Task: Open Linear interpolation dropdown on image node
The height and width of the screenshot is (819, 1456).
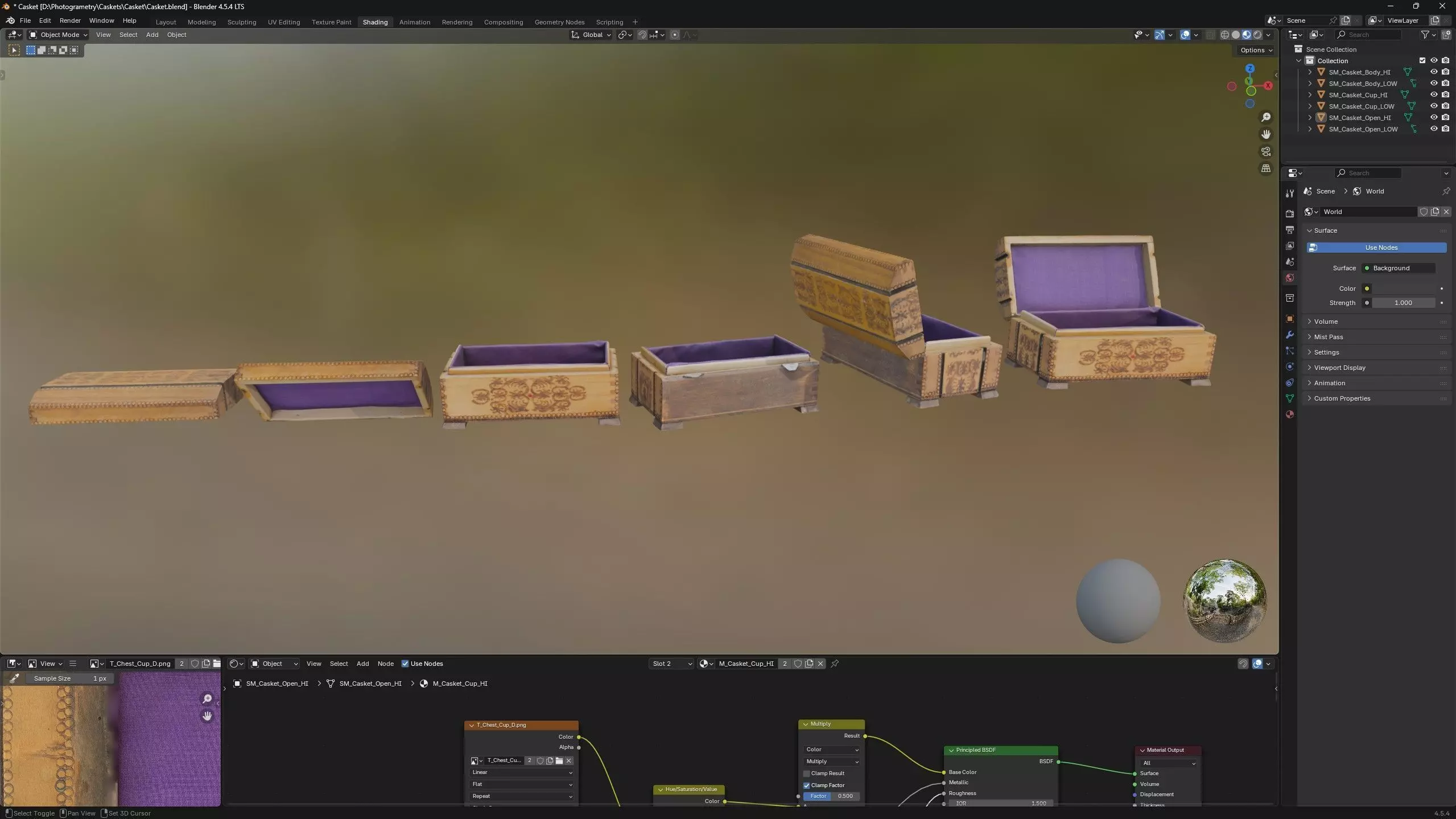Action: pos(521,772)
